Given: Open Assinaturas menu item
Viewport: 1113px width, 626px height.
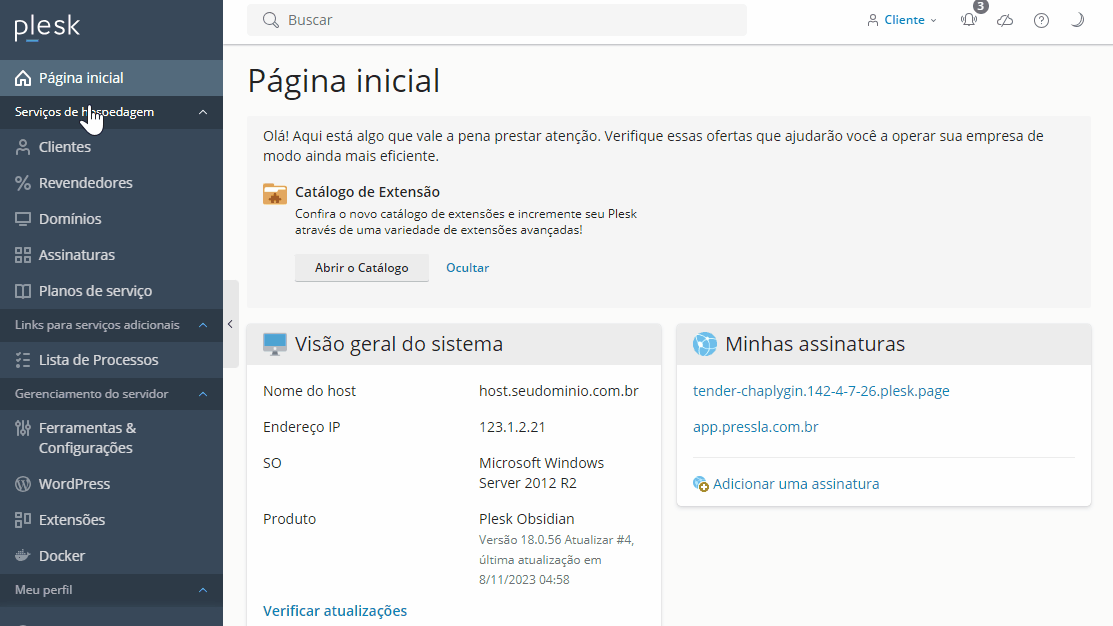Looking at the screenshot, I should 111,255.
